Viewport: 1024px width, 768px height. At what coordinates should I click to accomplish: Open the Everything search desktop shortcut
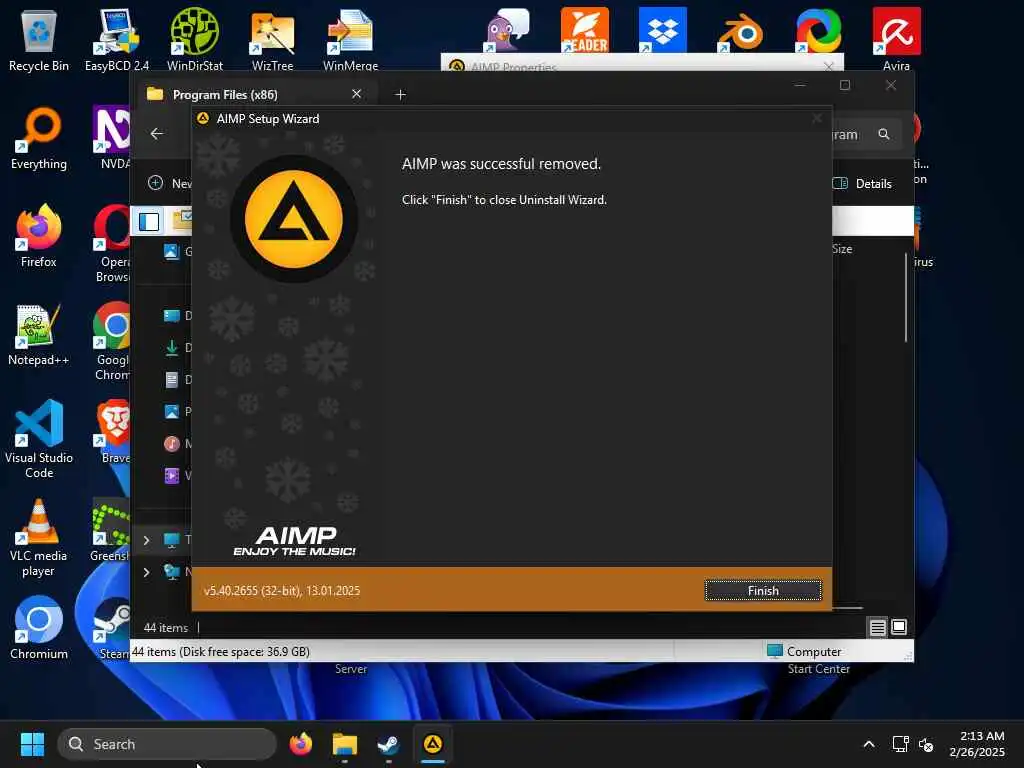pyautogui.click(x=39, y=138)
